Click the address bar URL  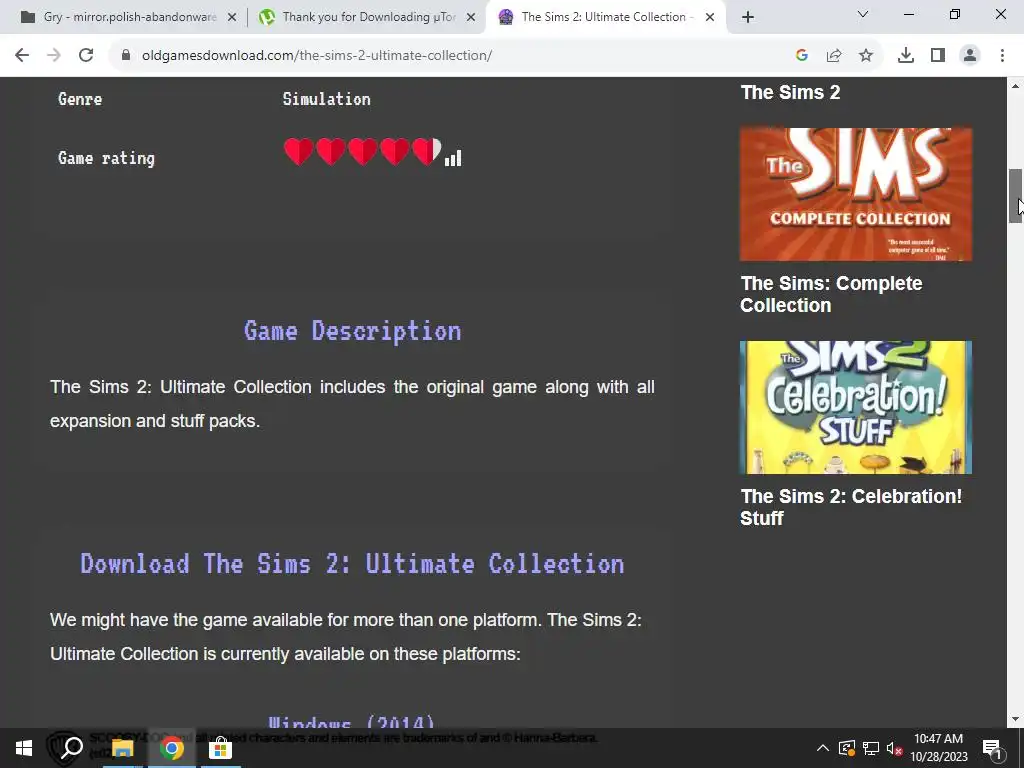coord(317,56)
